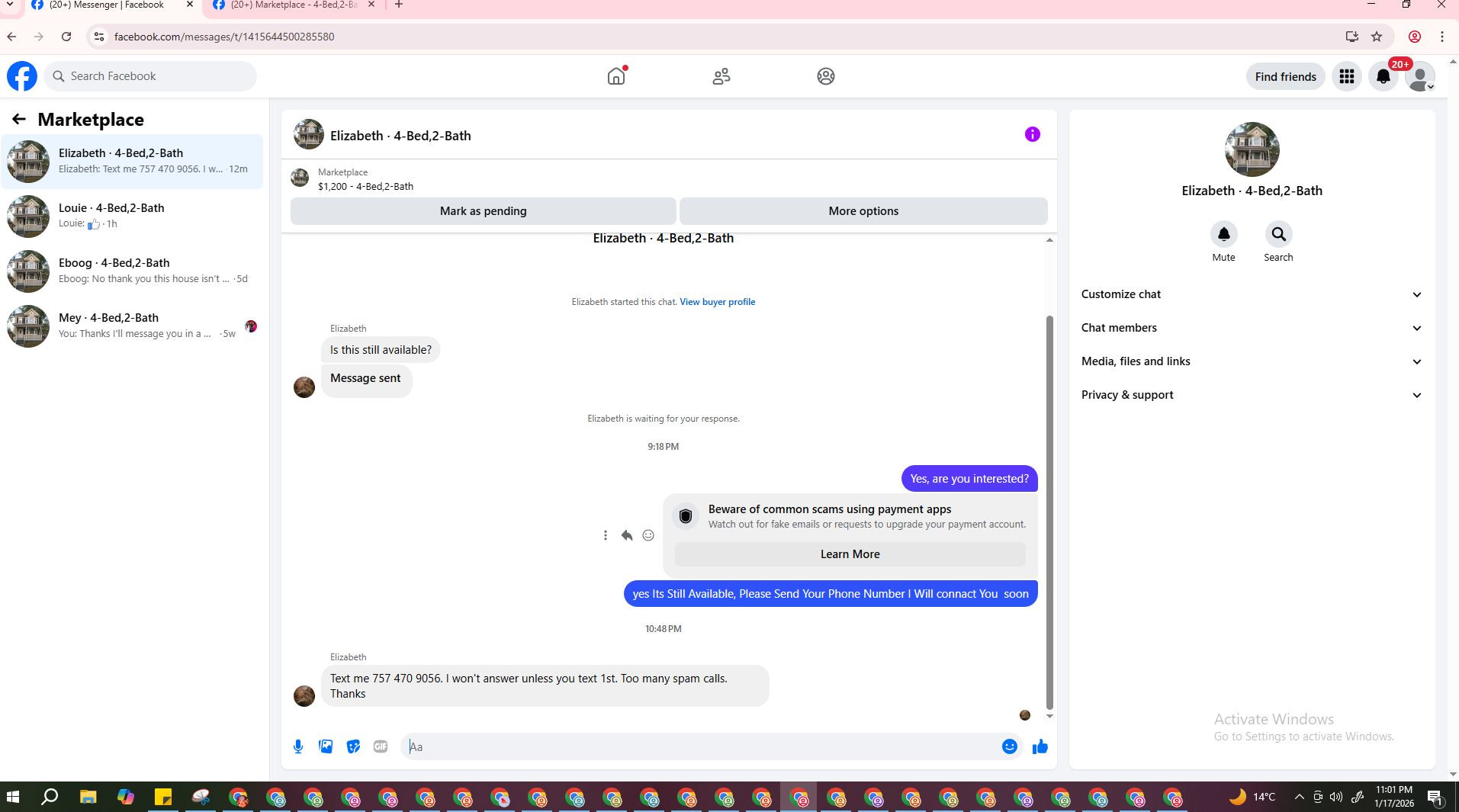Mute this conversation
Image resolution: width=1459 pixels, height=812 pixels.
[x=1224, y=234]
